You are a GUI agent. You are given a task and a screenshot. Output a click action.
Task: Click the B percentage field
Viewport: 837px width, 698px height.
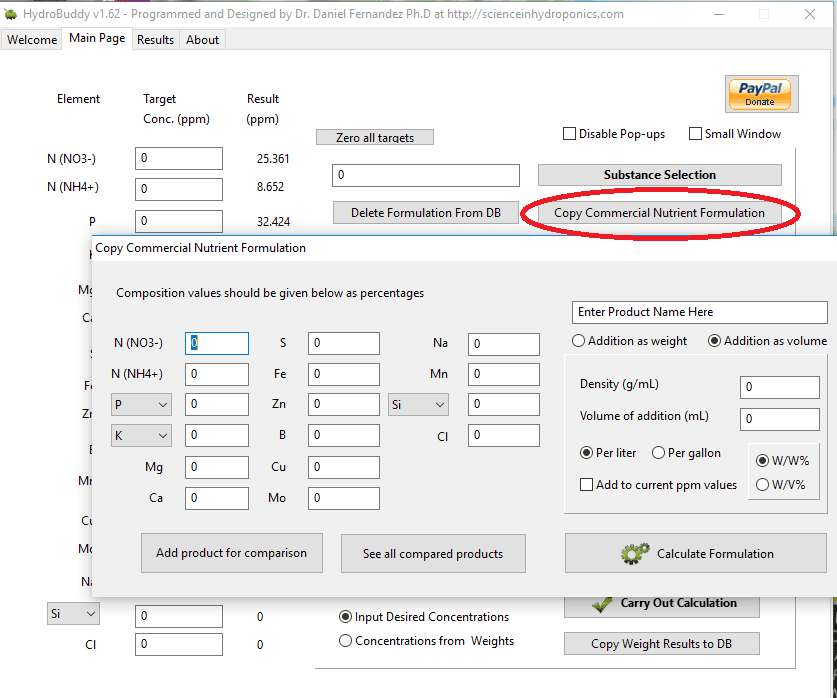[x=344, y=435]
